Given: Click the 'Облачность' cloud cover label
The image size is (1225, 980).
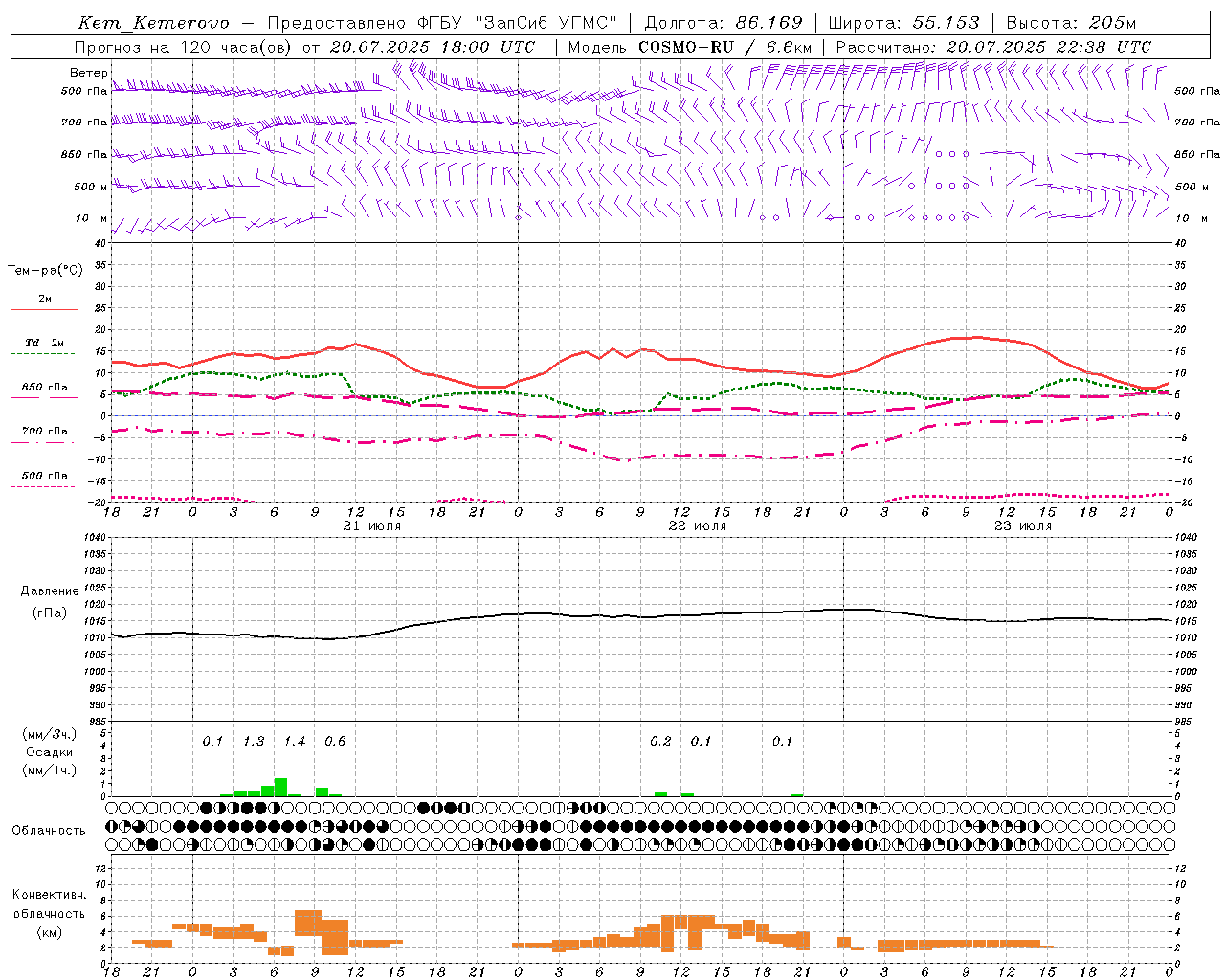Looking at the screenshot, I should [x=49, y=831].
